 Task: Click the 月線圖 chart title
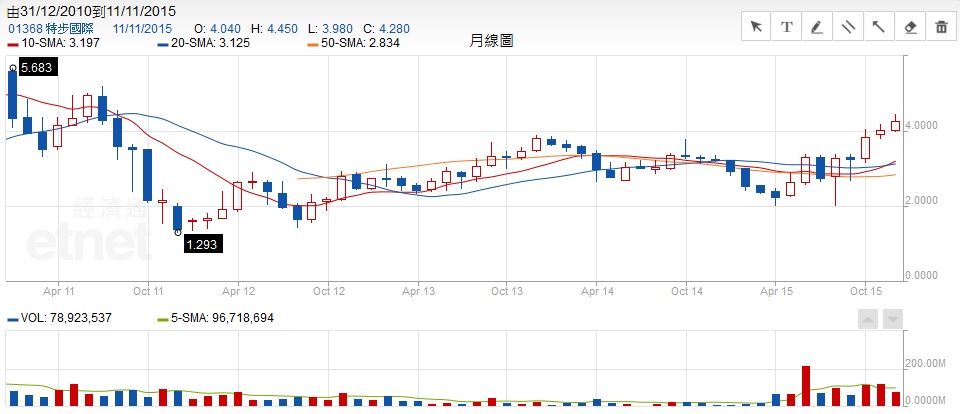click(x=491, y=41)
